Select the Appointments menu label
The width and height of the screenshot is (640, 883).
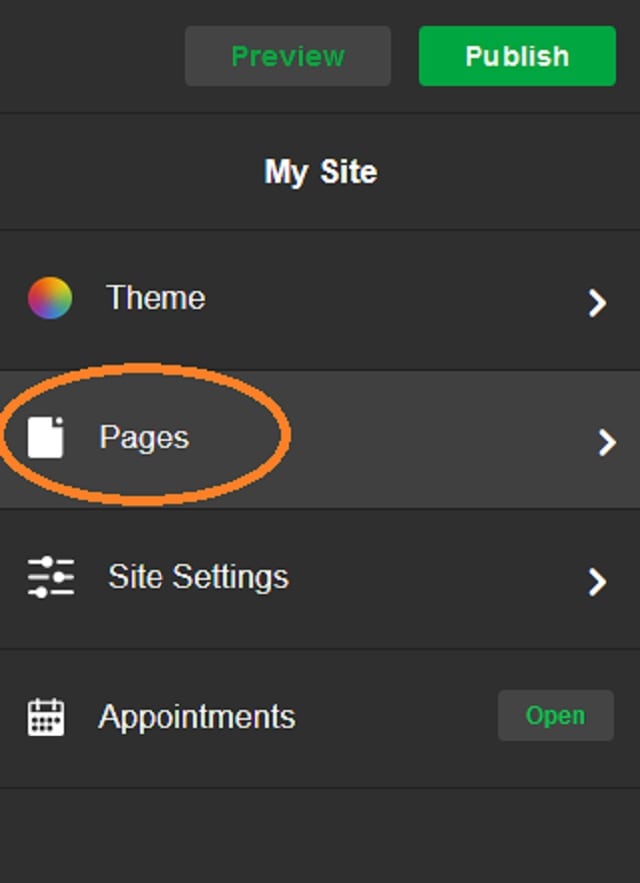pos(197,717)
